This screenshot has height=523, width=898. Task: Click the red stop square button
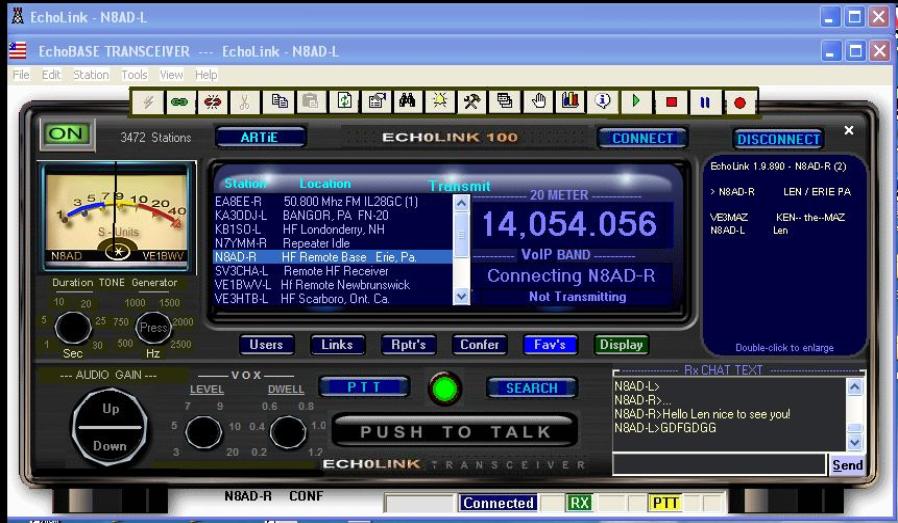click(x=671, y=103)
